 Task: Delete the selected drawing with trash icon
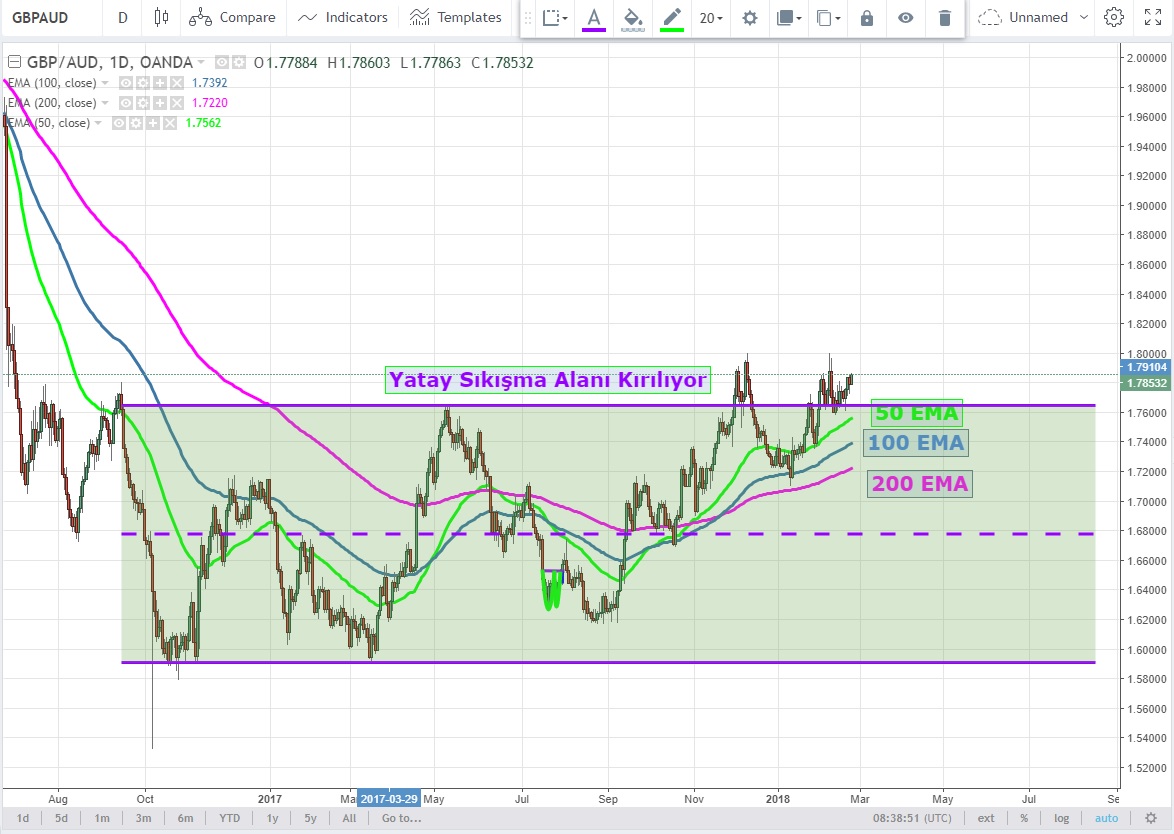click(x=945, y=18)
